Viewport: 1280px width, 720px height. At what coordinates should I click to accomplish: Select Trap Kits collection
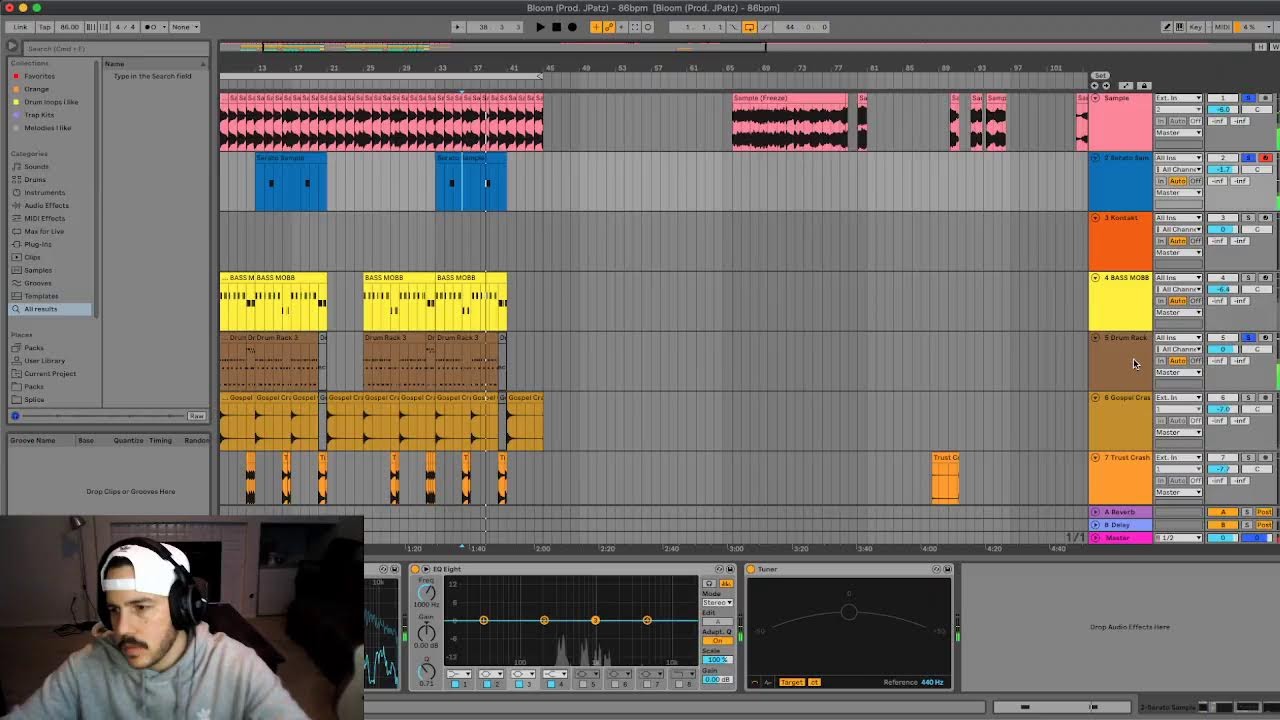(39, 115)
